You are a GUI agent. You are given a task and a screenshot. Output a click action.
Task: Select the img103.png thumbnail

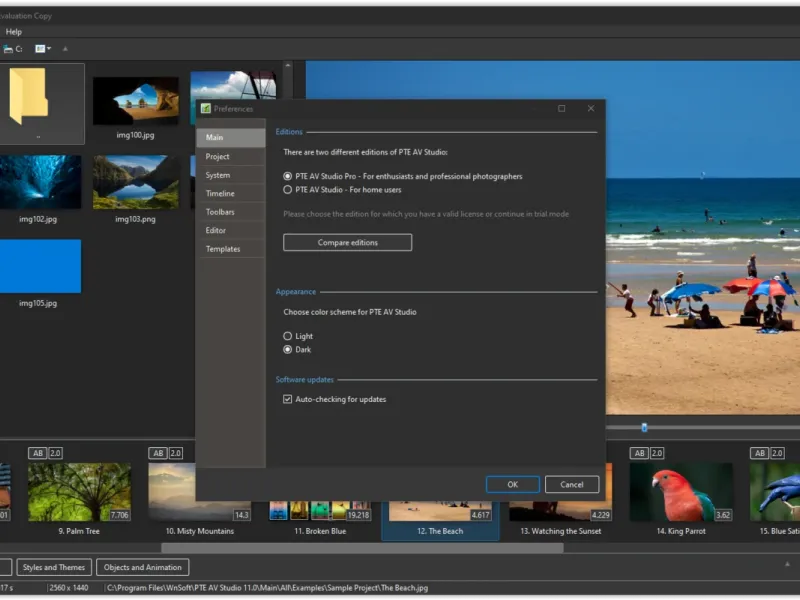pos(136,182)
